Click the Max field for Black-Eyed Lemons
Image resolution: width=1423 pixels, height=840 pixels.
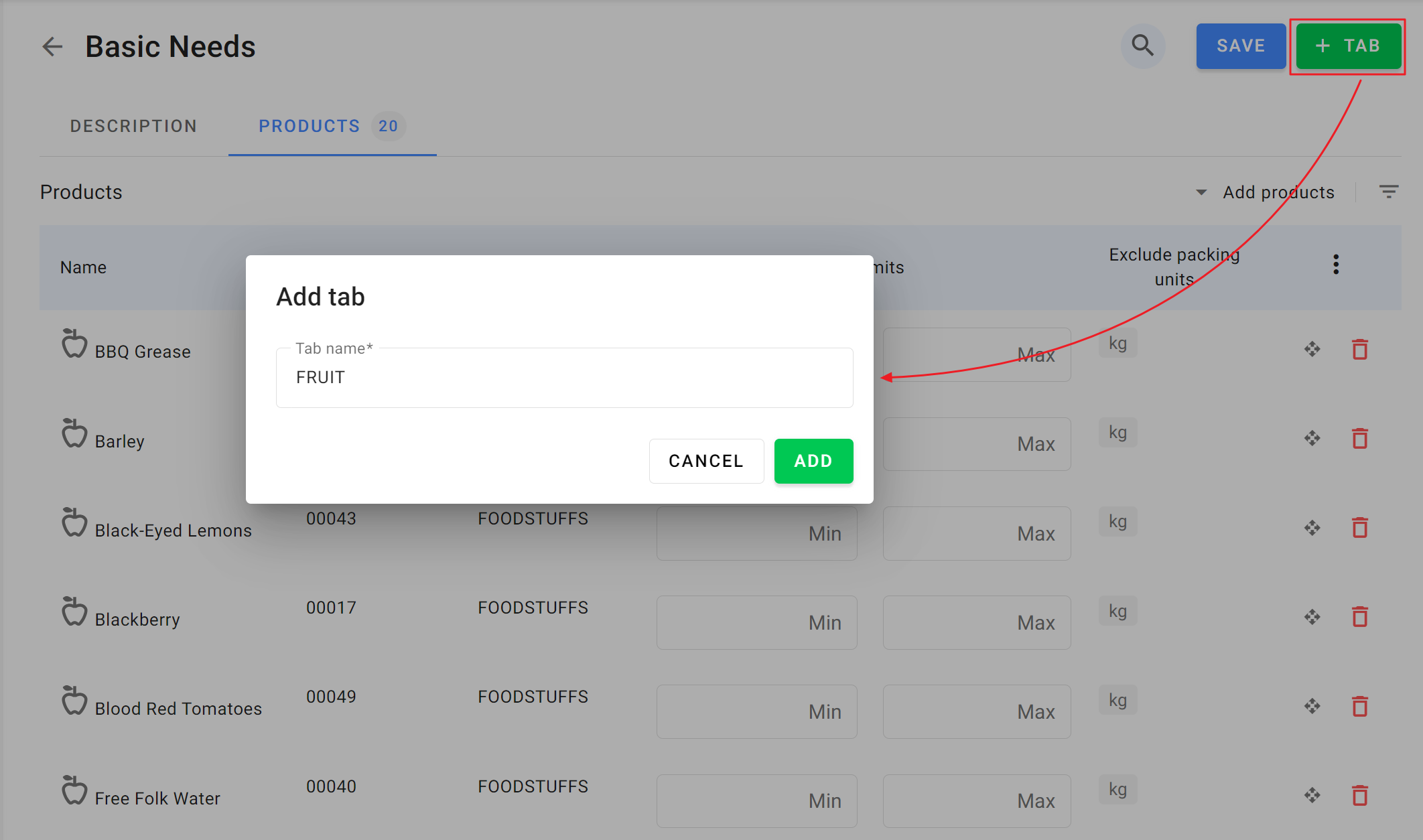(x=976, y=533)
